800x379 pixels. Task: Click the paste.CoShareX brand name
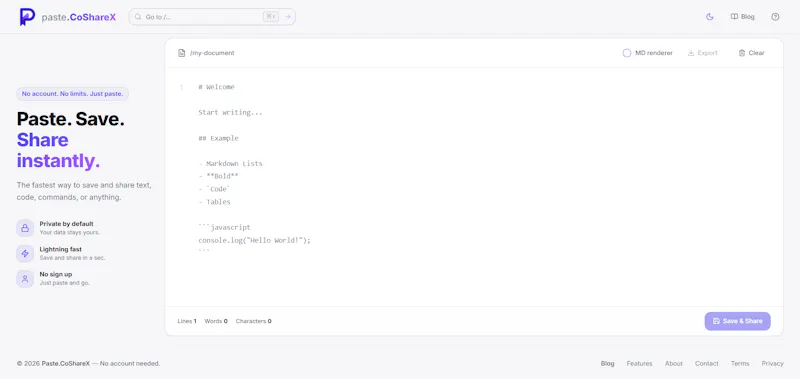pyautogui.click(x=79, y=17)
